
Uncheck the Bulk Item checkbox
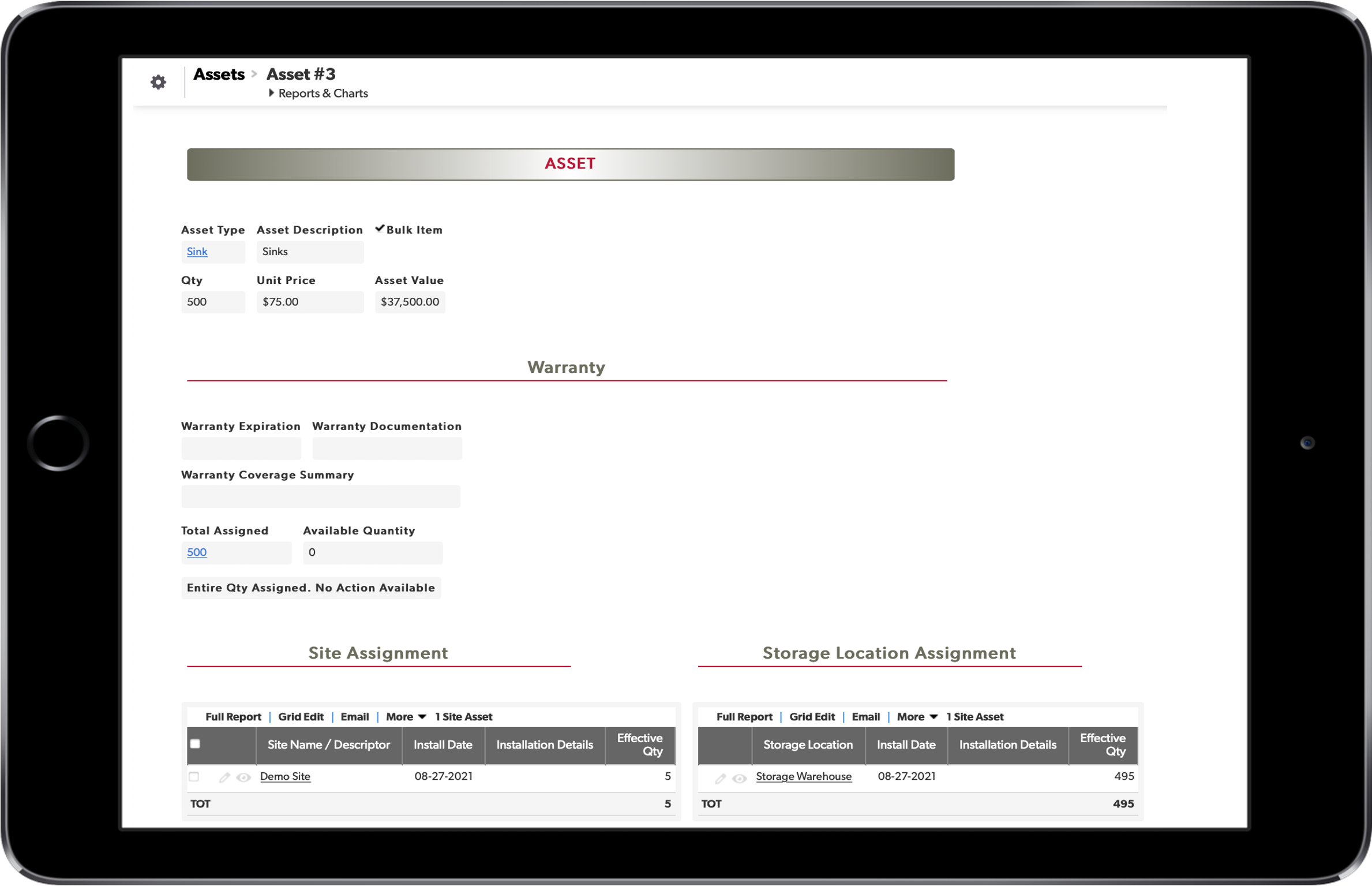click(380, 229)
